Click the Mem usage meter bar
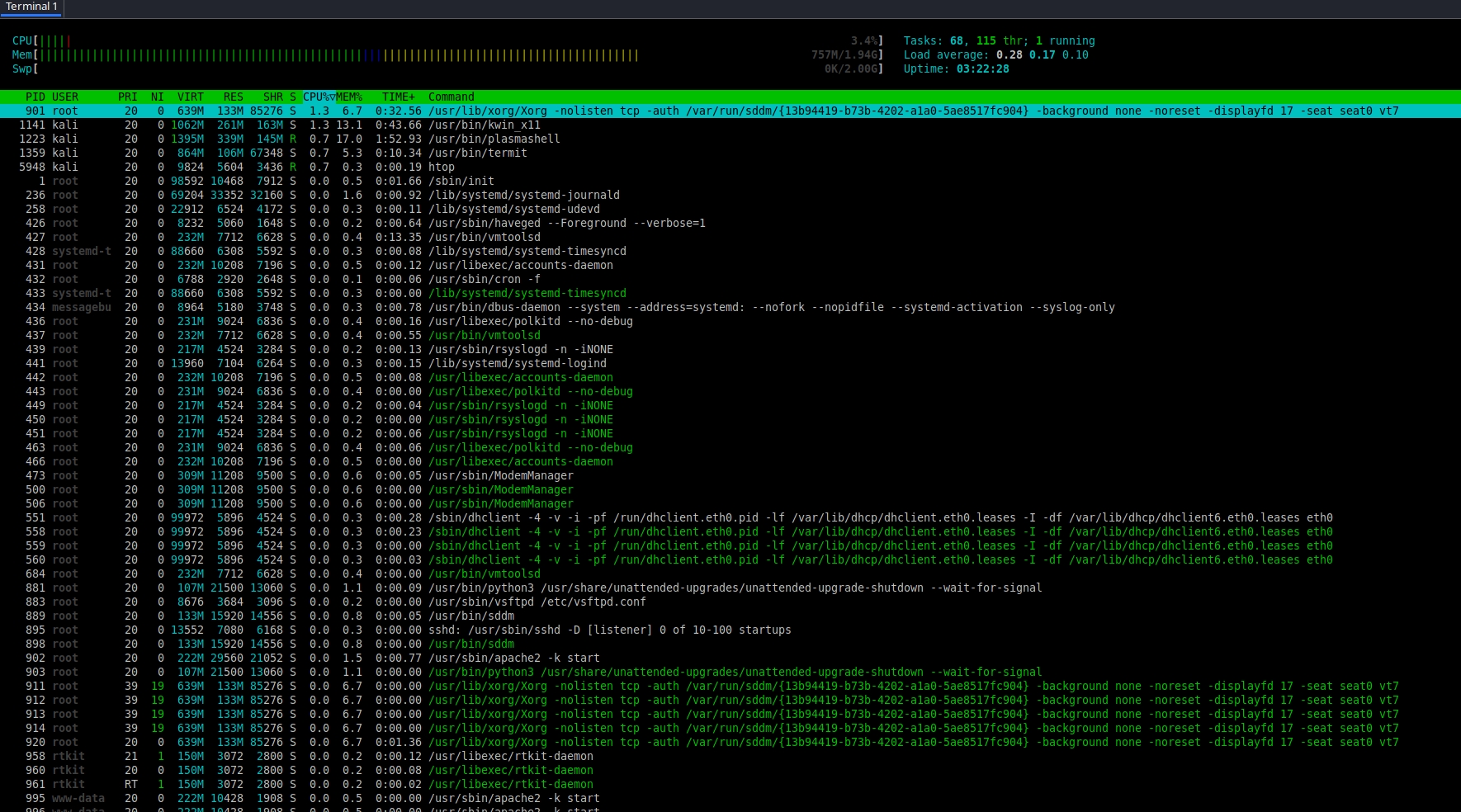Image resolution: width=1461 pixels, height=812 pixels. click(x=338, y=55)
